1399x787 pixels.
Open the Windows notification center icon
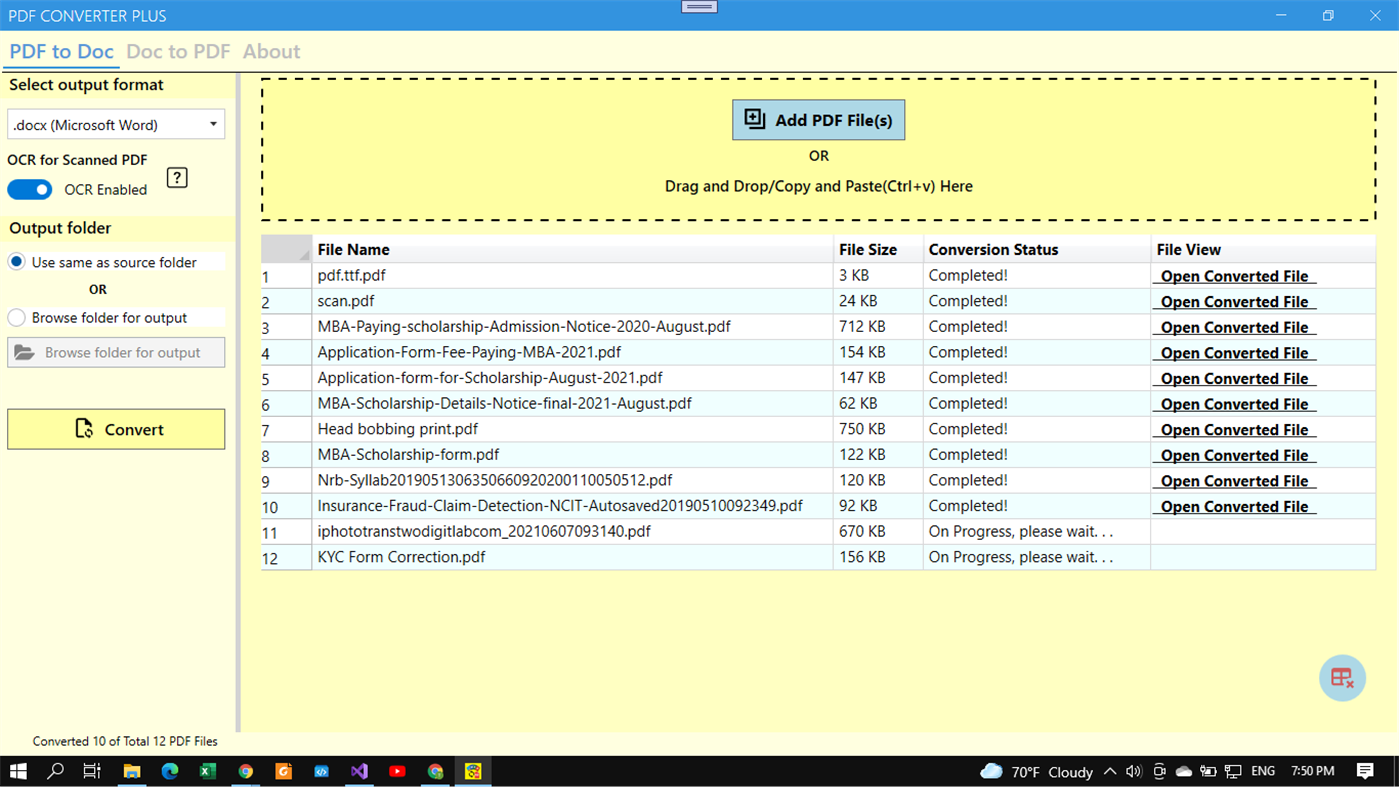click(x=1366, y=771)
